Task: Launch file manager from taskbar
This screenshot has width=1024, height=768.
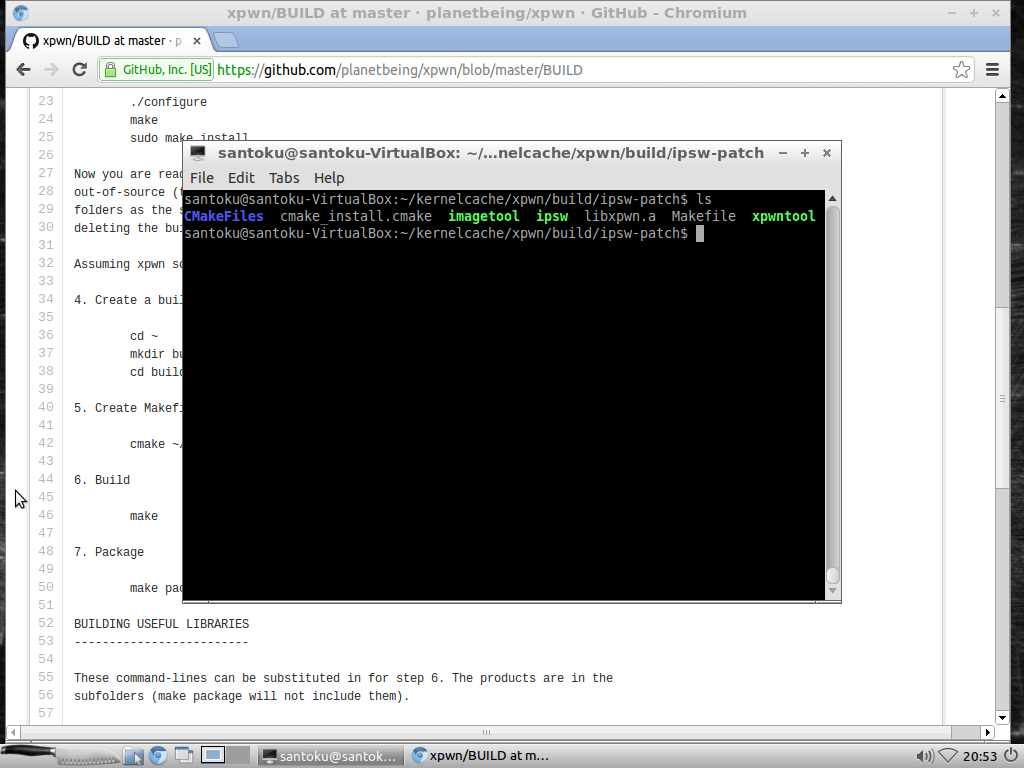Action: tap(134, 756)
